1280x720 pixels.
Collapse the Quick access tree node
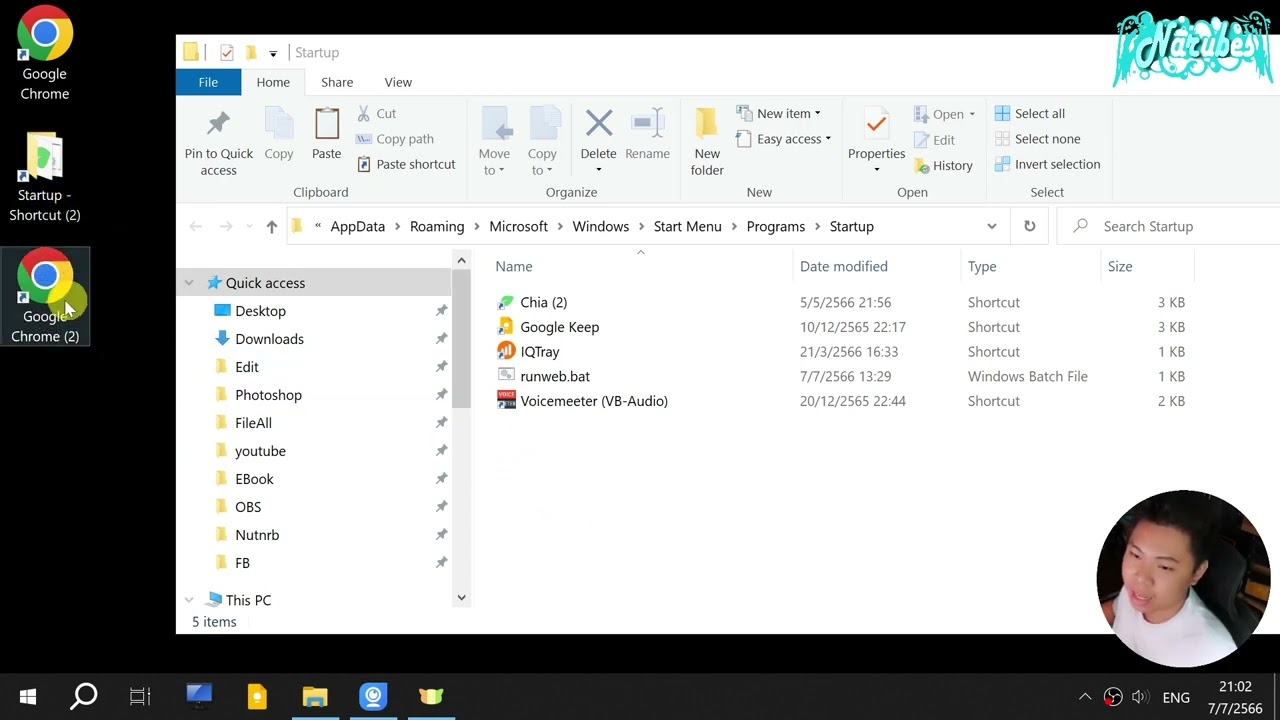189,283
